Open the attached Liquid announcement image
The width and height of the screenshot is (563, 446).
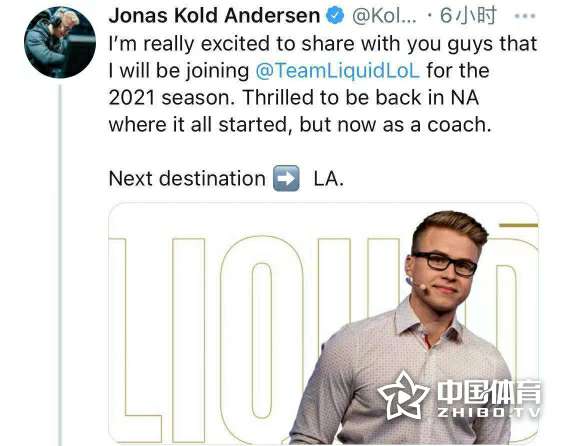click(323, 323)
